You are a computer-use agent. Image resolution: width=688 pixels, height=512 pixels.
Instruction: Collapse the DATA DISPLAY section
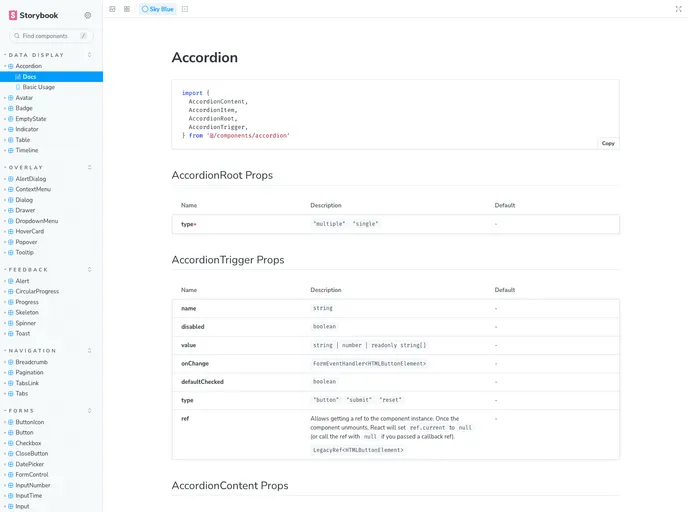click(x=36, y=55)
